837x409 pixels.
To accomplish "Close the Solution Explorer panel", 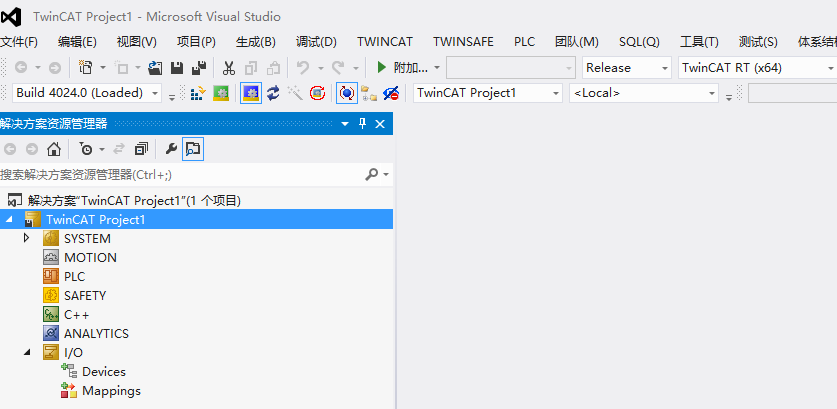I will 380,124.
